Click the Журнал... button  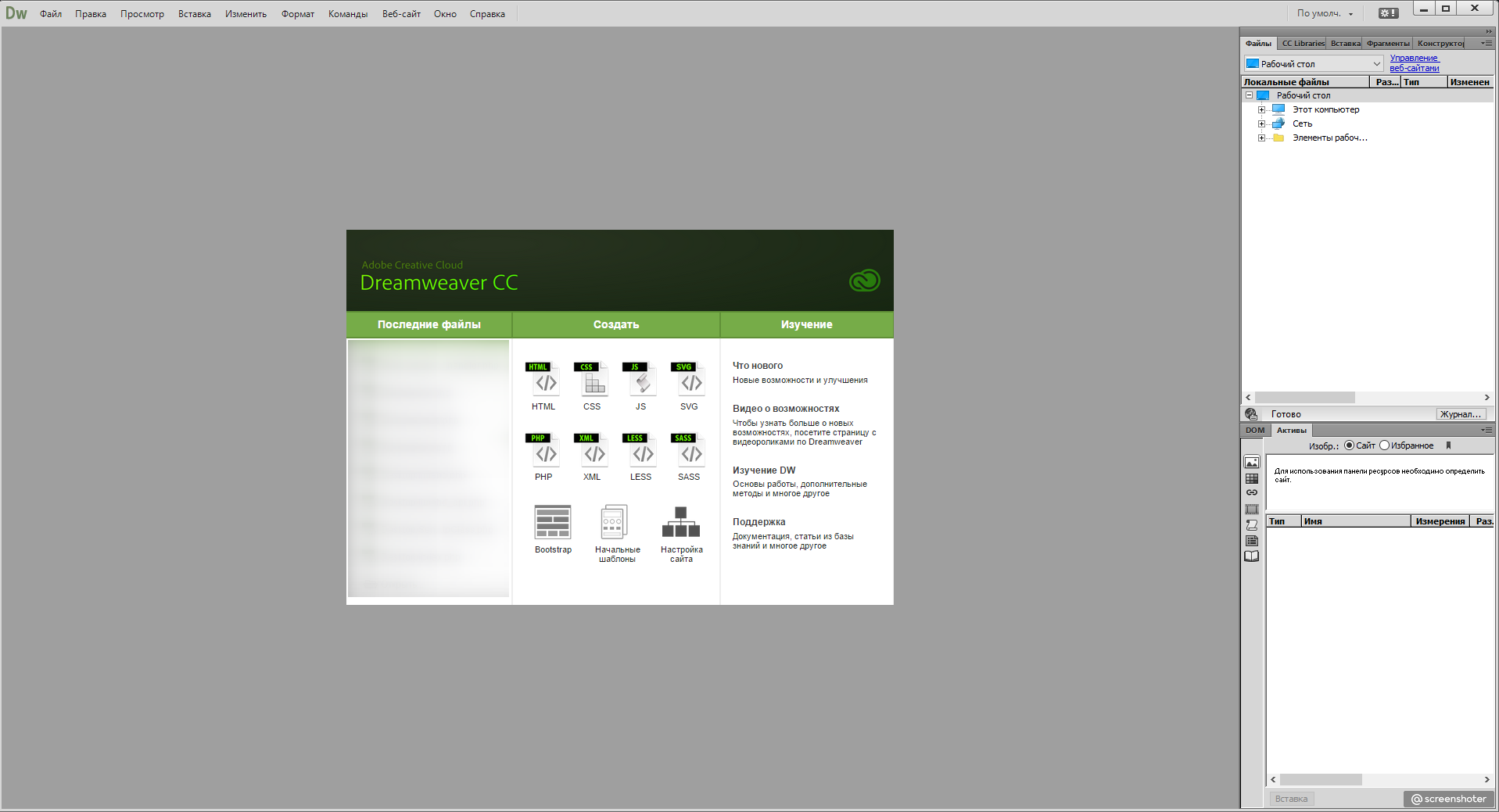(1461, 414)
